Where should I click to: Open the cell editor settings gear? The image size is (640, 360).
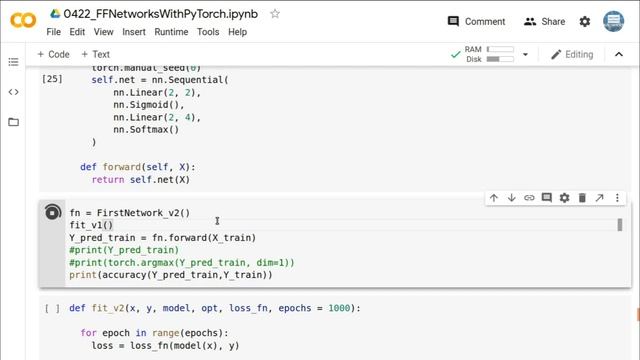click(564, 198)
